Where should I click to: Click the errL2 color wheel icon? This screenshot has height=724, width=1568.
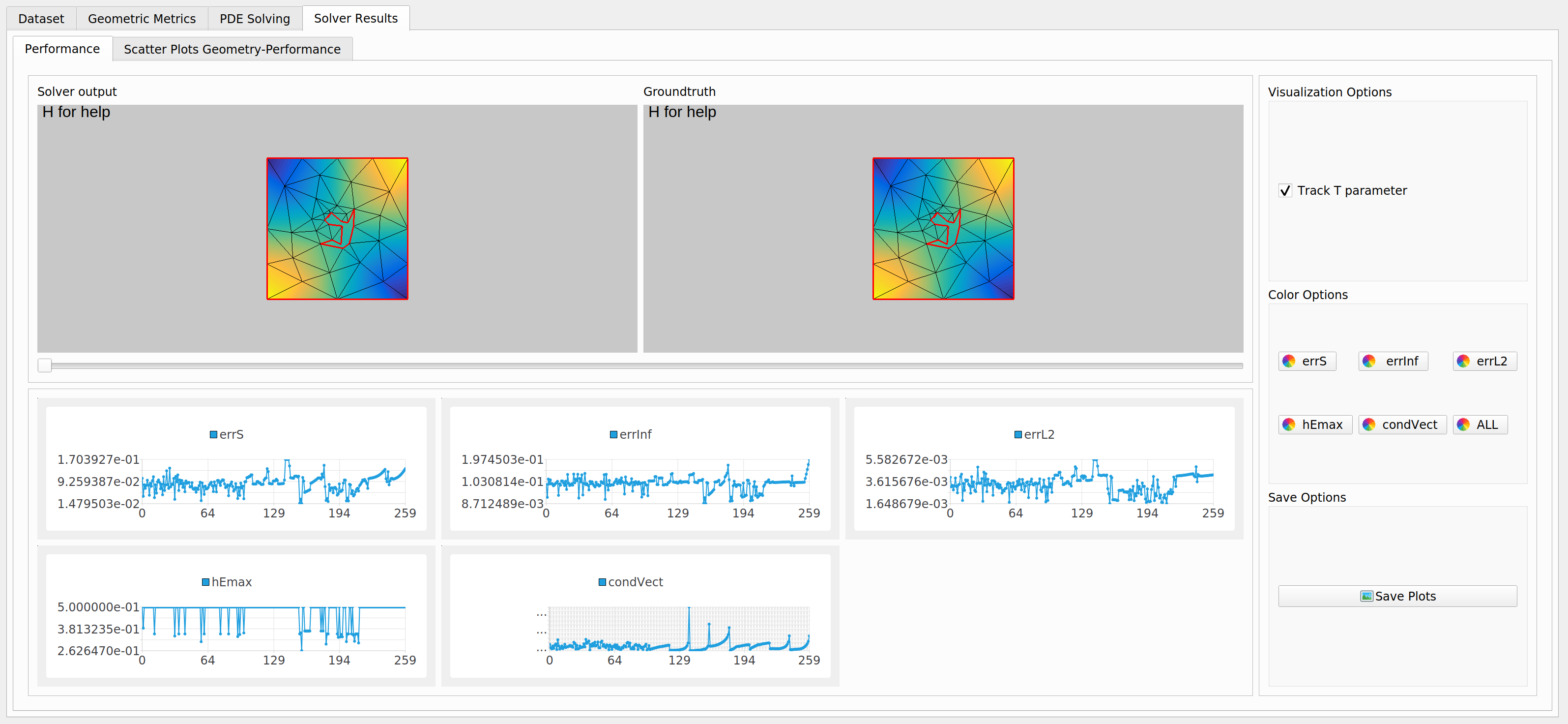click(1463, 361)
